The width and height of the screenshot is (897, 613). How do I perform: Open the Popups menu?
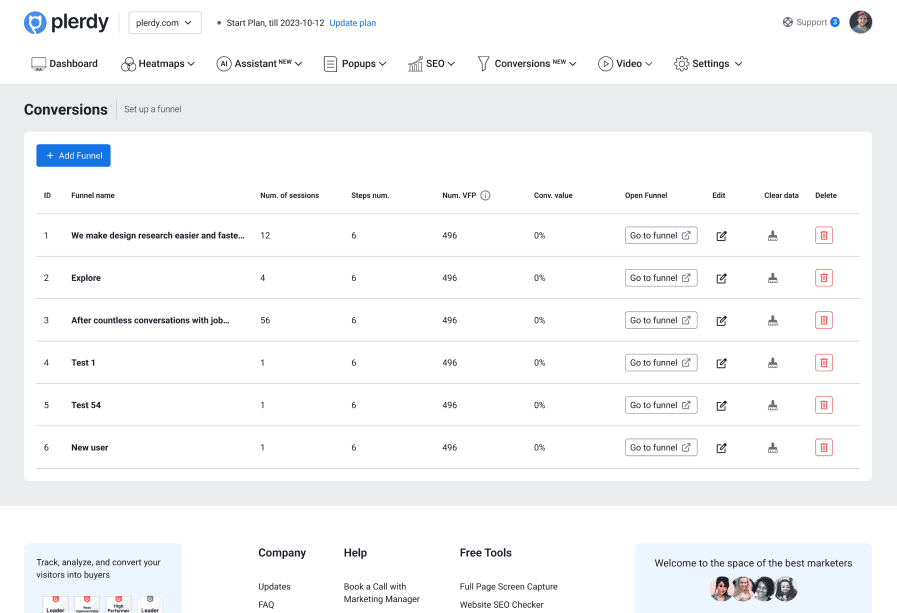(x=355, y=63)
